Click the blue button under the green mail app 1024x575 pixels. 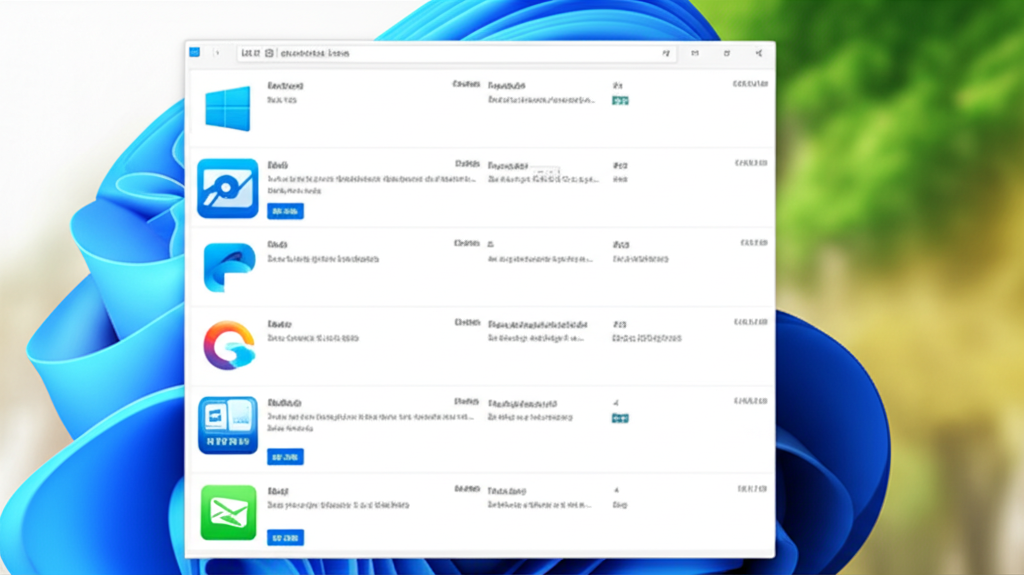click(285, 537)
